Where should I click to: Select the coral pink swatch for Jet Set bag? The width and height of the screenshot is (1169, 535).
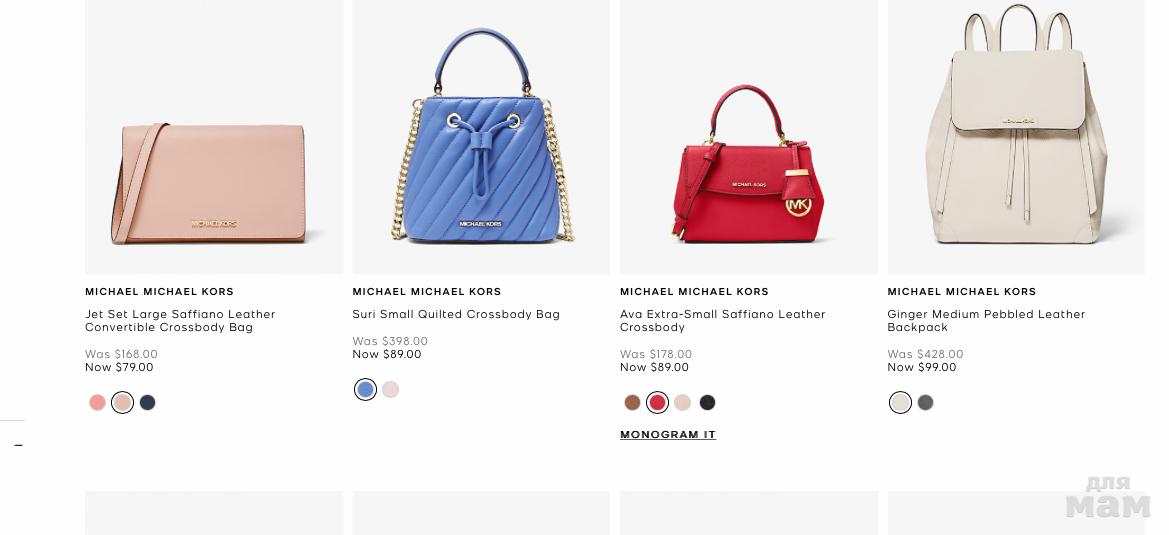(x=97, y=402)
